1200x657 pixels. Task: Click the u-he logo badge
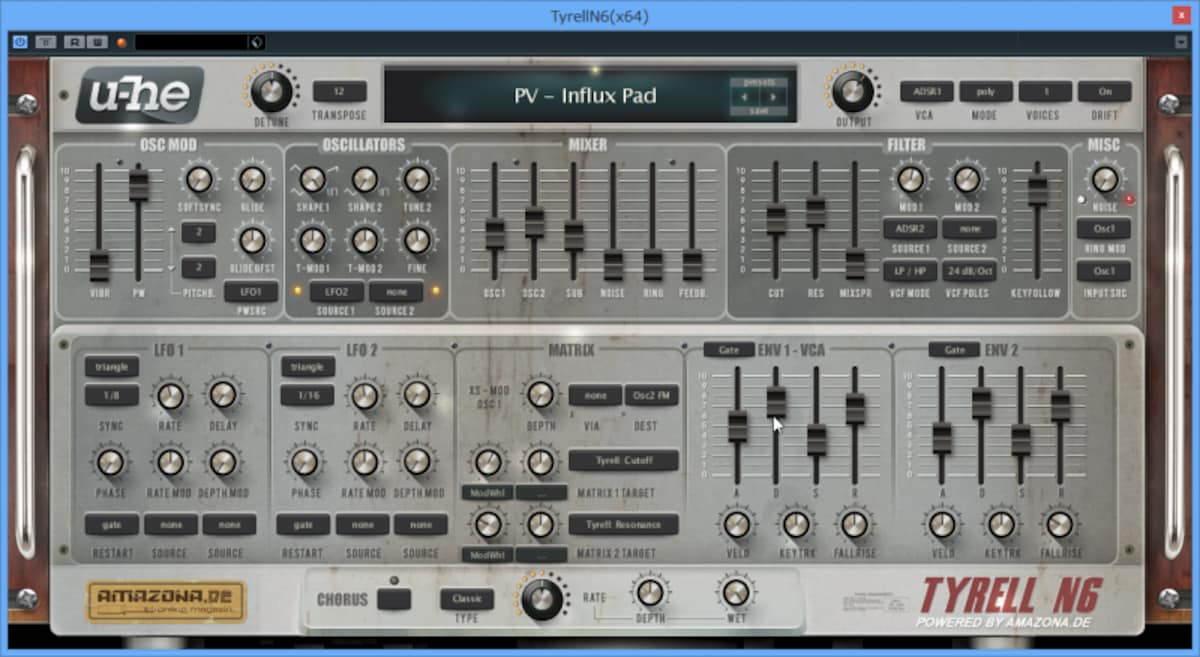(x=139, y=94)
